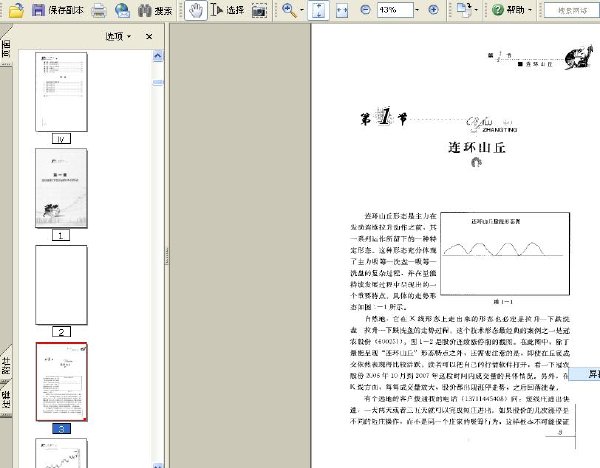
Task: Select the page iv thumbnail
Action: (61, 92)
